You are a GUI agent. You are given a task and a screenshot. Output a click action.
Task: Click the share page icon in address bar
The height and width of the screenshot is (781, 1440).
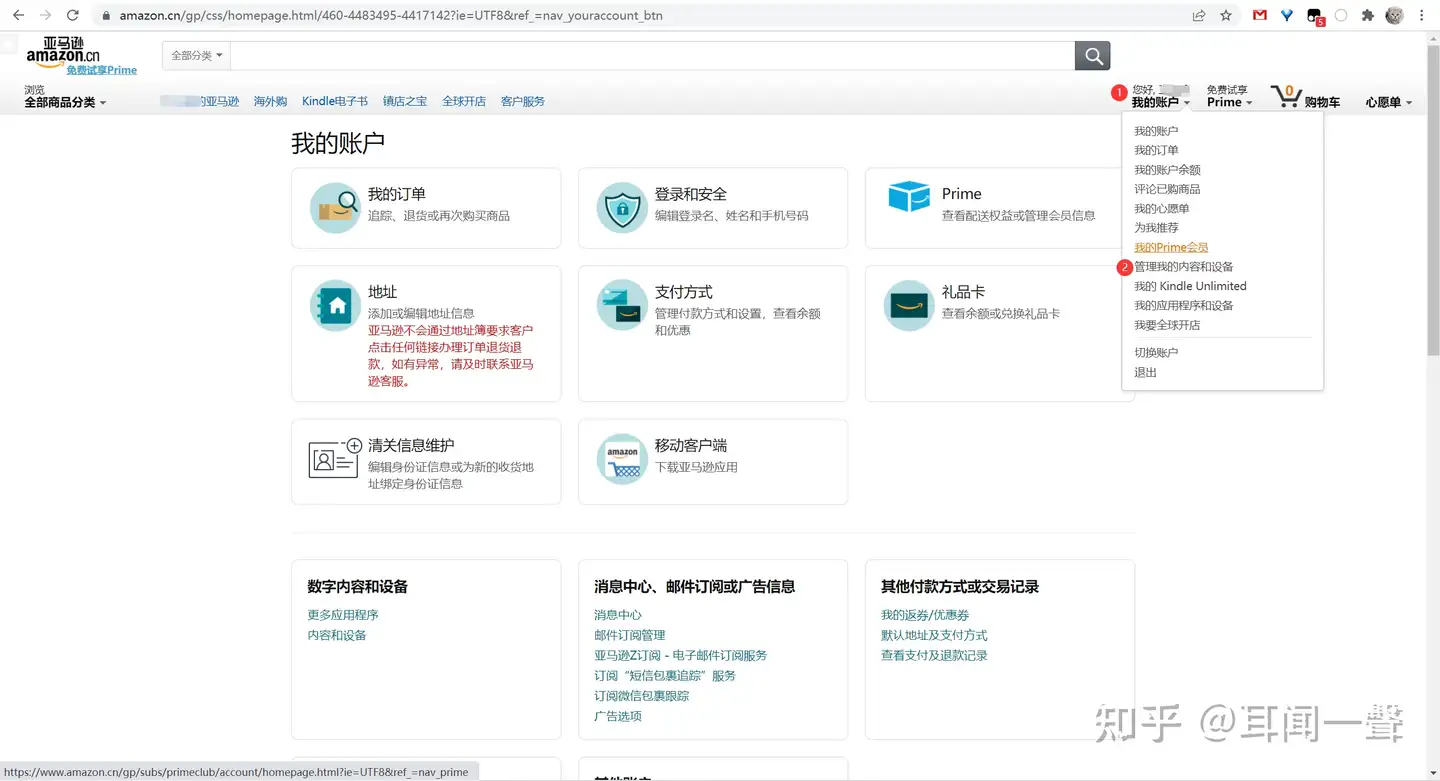(1199, 15)
